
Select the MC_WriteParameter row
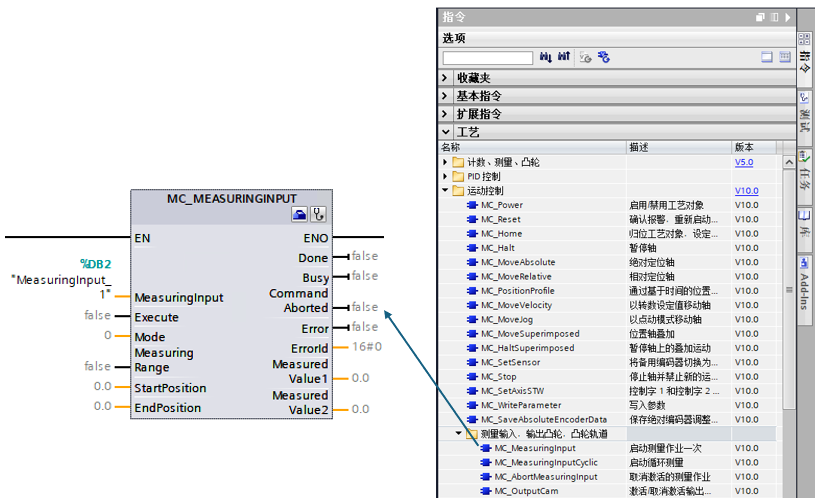(x=607, y=405)
